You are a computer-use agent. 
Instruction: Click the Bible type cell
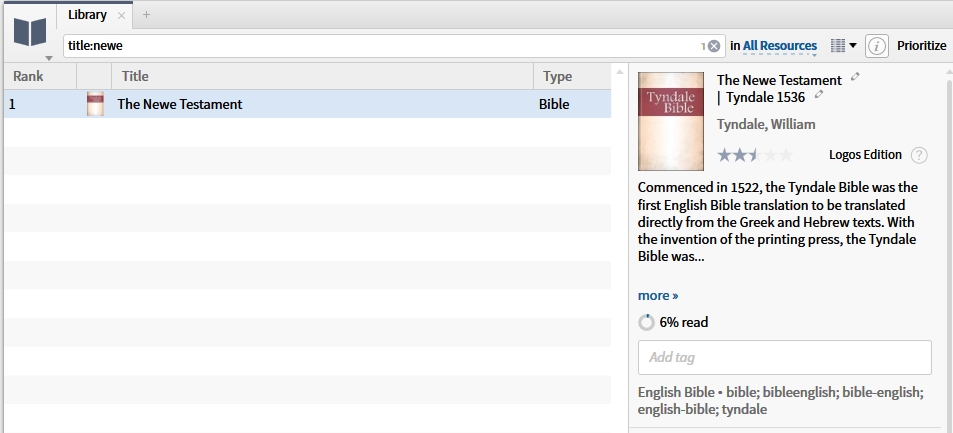(x=554, y=104)
